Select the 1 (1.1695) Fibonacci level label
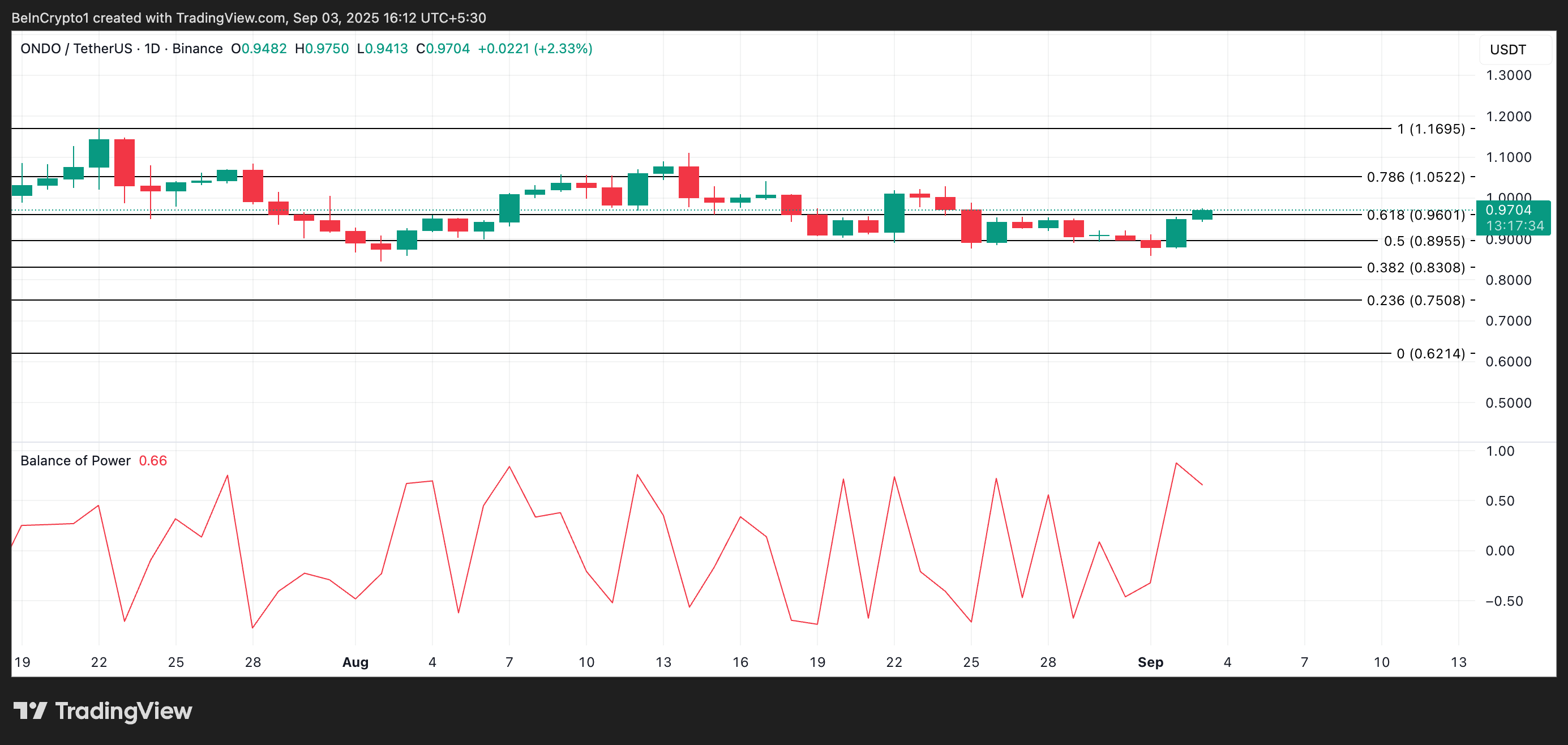 (1430, 129)
